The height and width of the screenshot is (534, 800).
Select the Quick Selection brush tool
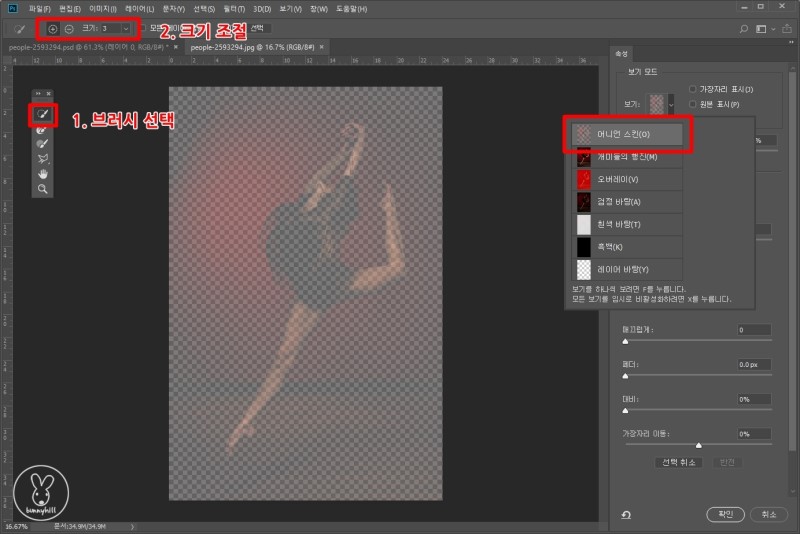(43, 115)
